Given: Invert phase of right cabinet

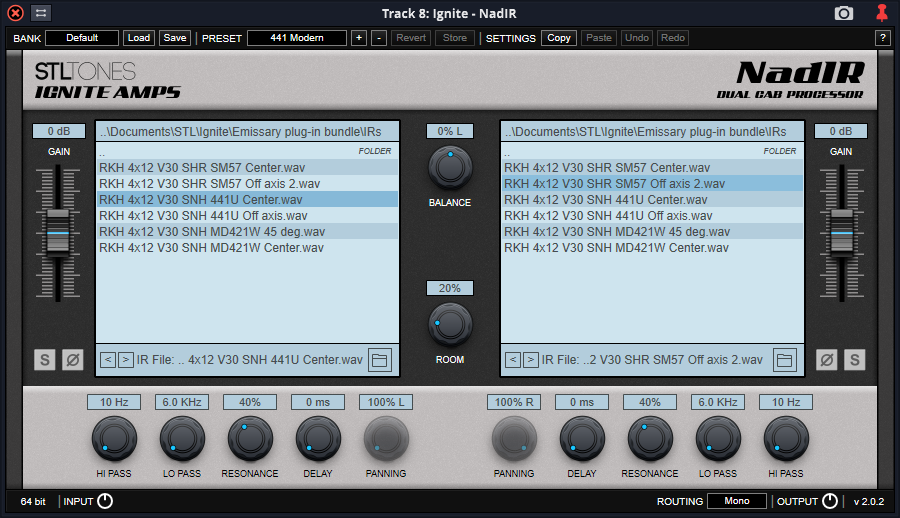Looking at the screenshot, I should click(827, 360).
